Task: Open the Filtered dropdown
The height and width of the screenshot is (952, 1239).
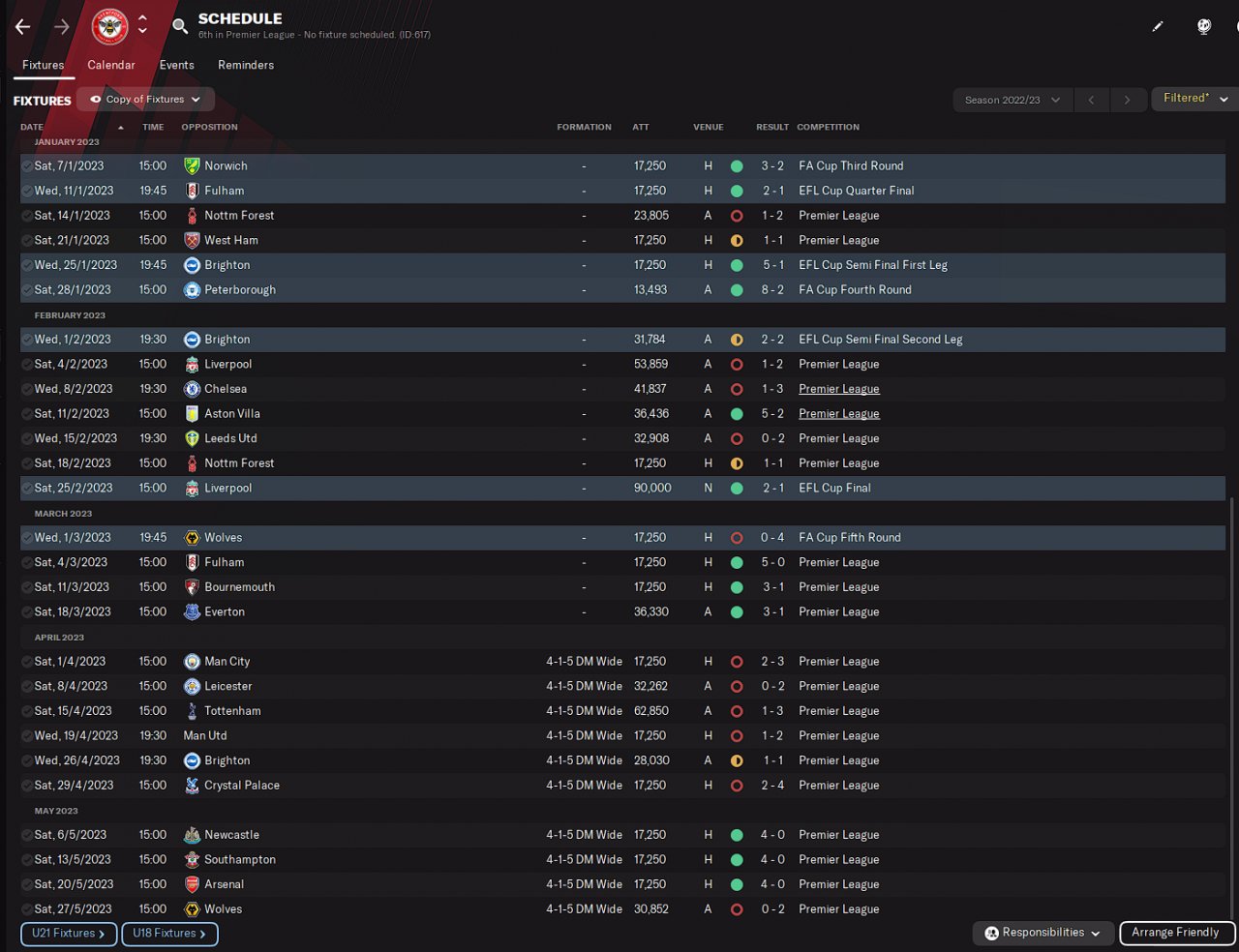Action: click(x=1195, y=99)
